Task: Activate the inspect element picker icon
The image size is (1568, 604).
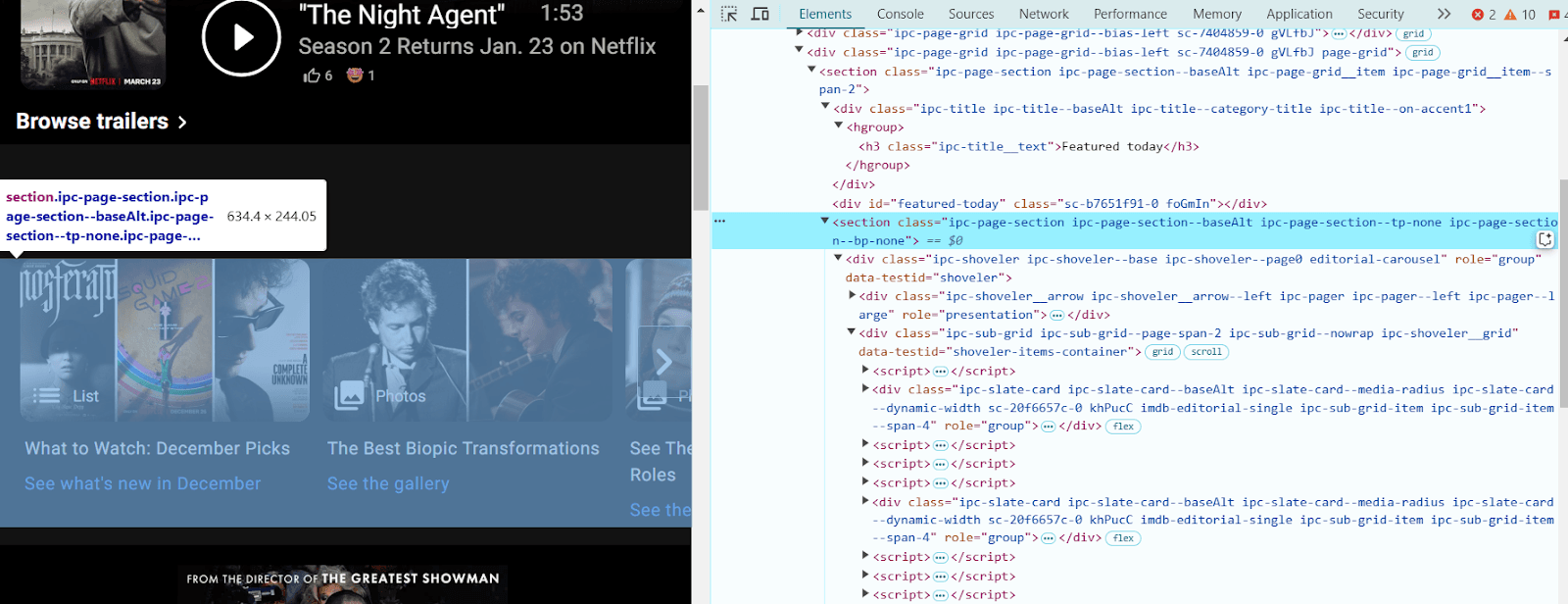Action: pyautogui.click(x=729, y=14)
